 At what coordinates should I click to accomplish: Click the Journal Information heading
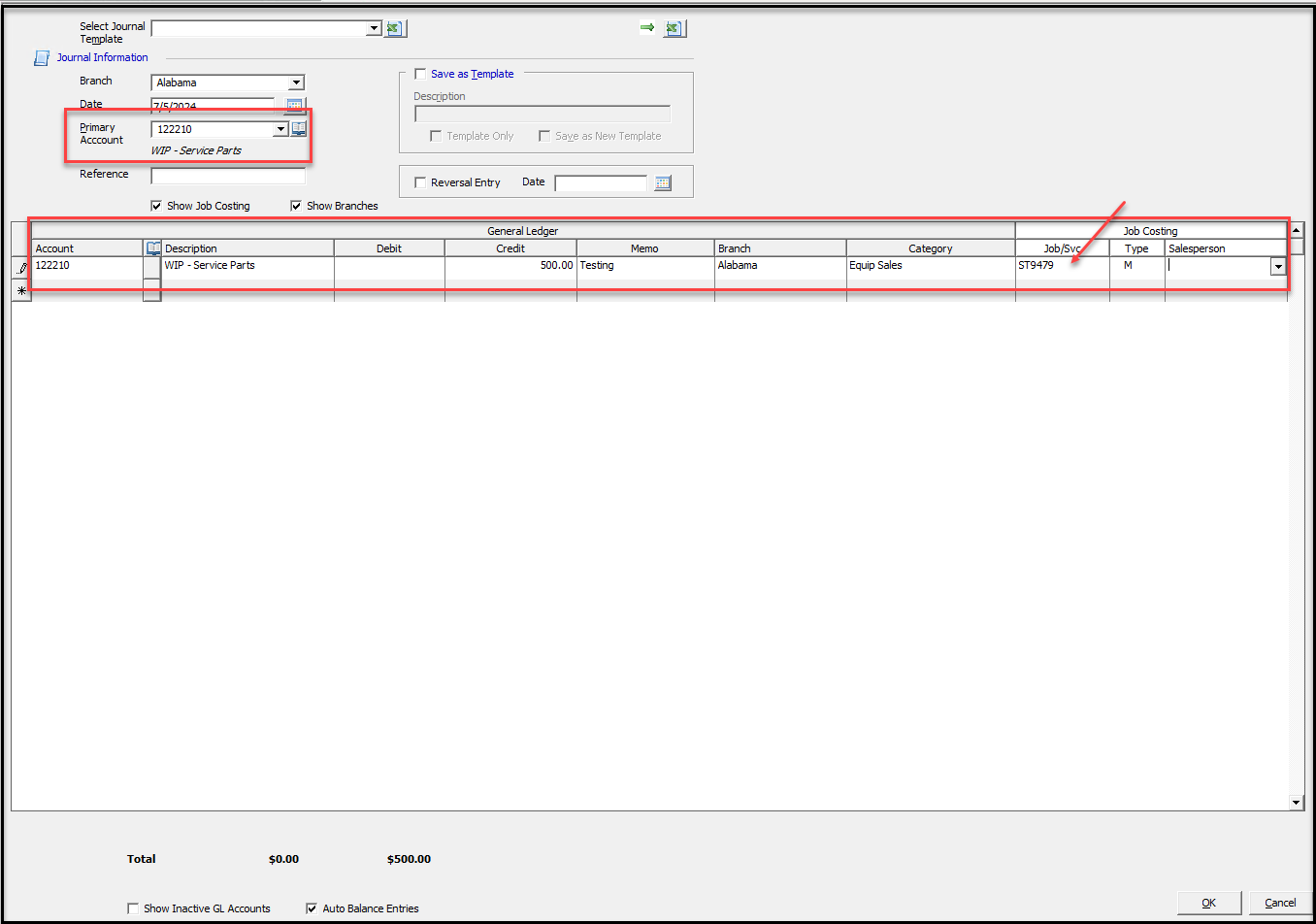point(102,57)
